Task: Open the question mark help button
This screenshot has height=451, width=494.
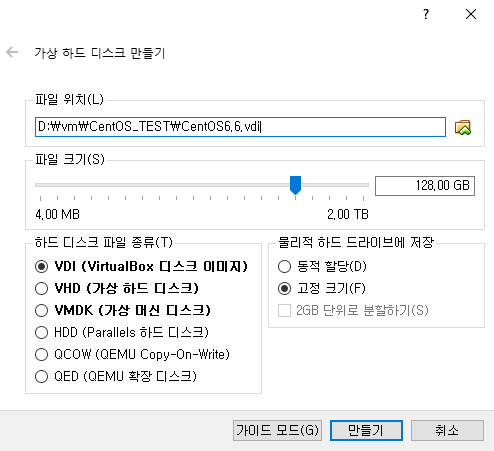Action: click(426, 14)
